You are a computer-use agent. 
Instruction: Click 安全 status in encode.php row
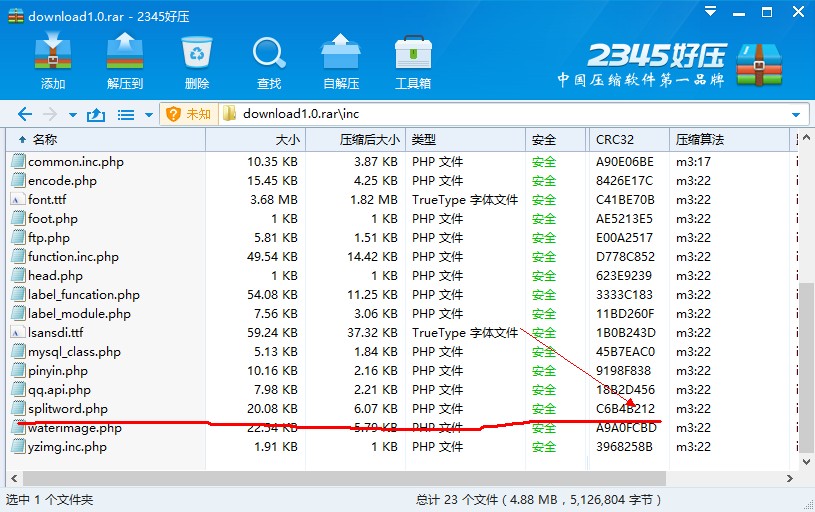tap(544, 181)
